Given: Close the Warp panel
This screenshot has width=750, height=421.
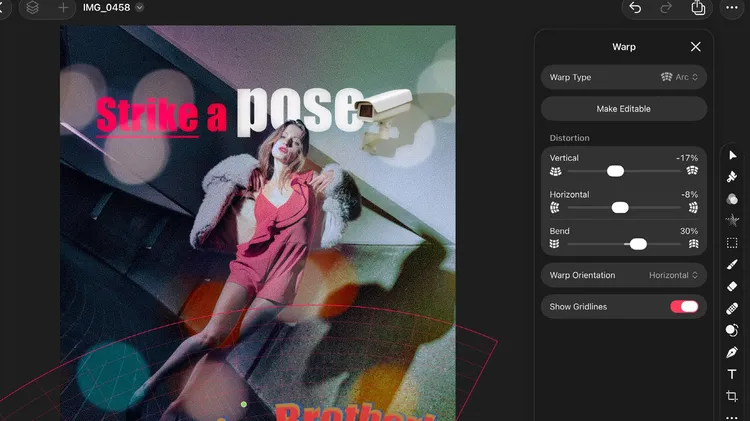Looking at the screenshot, I should (x=696, y=47).
